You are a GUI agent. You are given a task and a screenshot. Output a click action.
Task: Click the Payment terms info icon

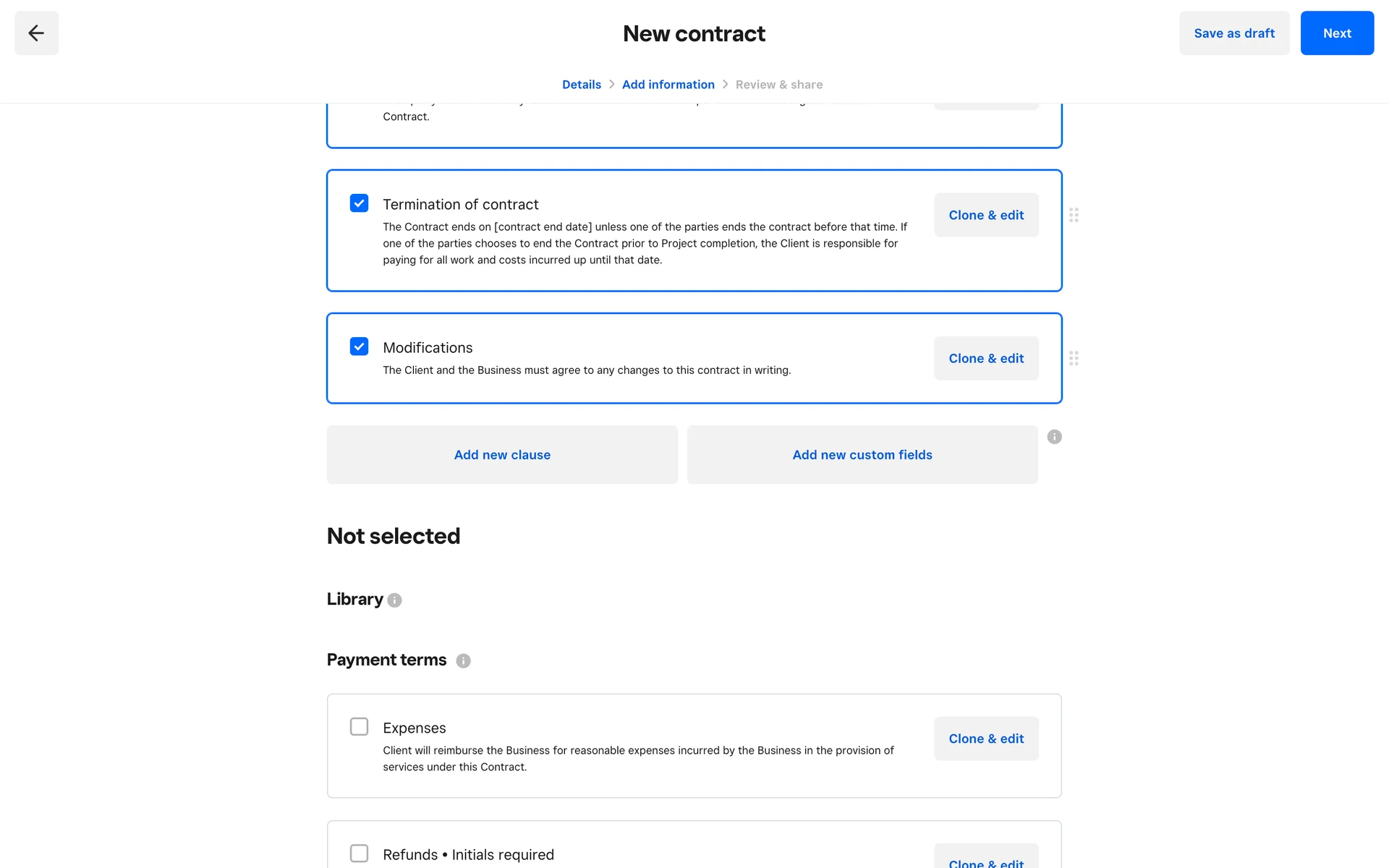click(463, 661)
